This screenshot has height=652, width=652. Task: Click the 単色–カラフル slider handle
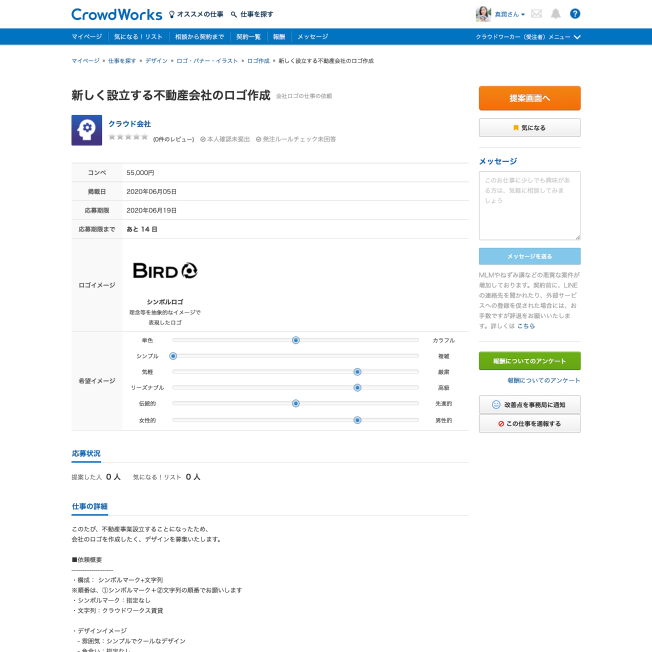[296, 340]
